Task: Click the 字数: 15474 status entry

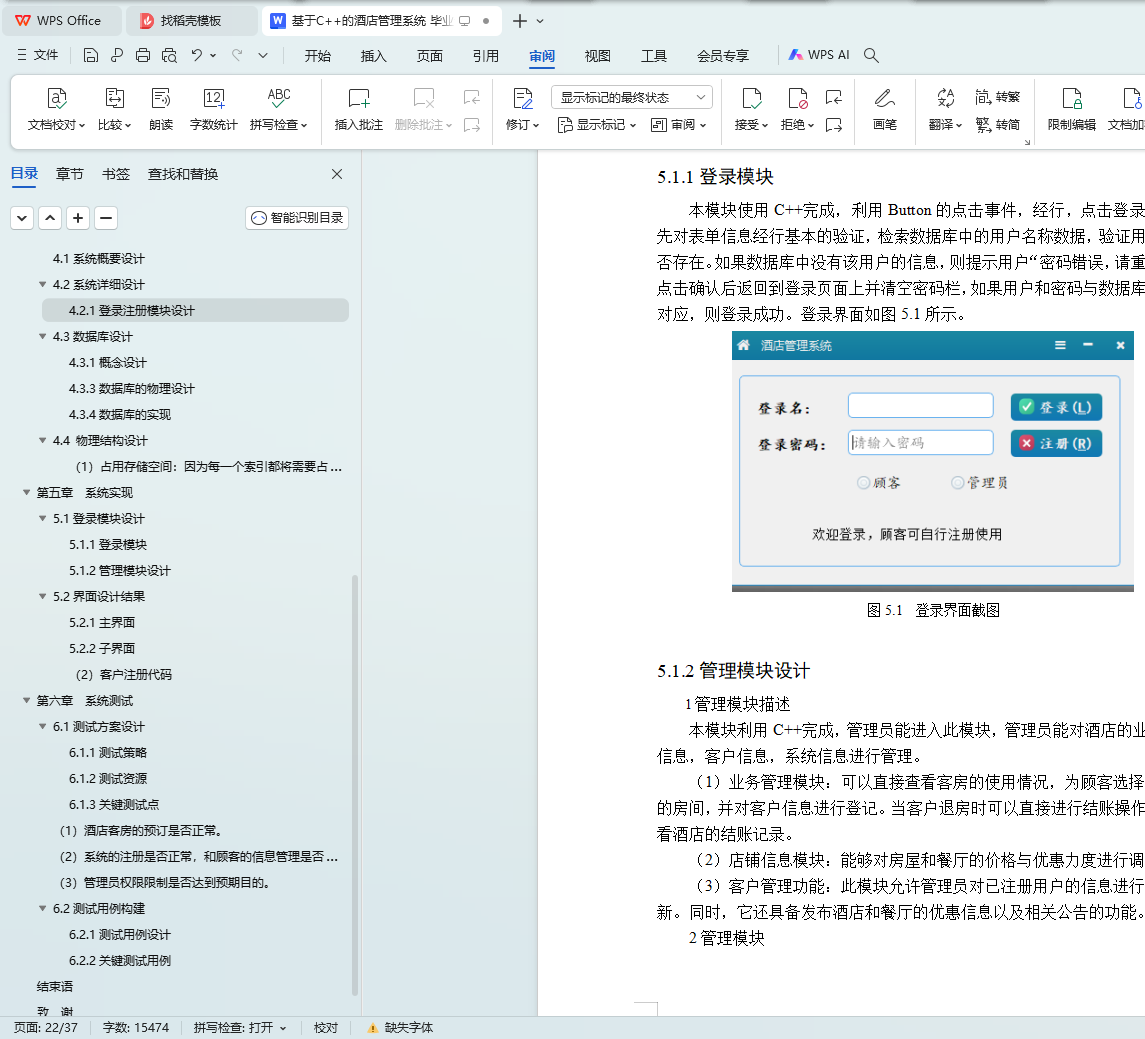Action: [136, 1028]
